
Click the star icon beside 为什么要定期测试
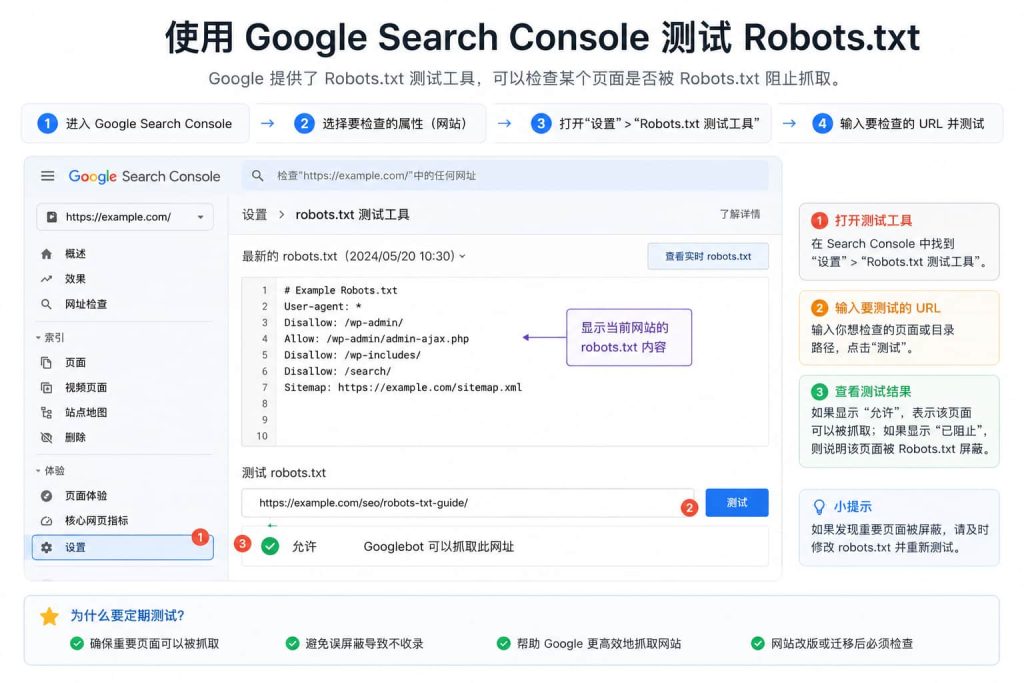click(x=49, y=616)
